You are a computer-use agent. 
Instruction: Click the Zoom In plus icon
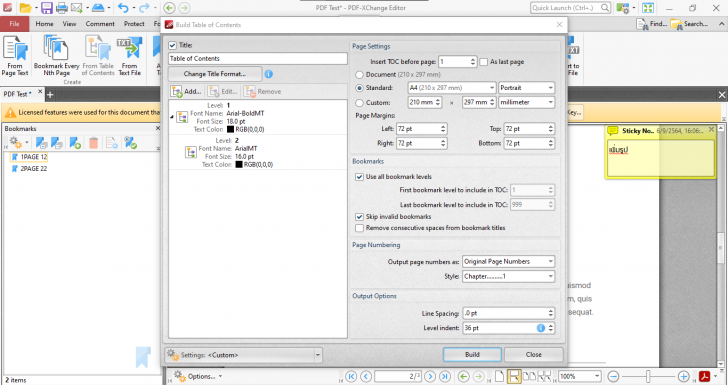tap(683, 376)
